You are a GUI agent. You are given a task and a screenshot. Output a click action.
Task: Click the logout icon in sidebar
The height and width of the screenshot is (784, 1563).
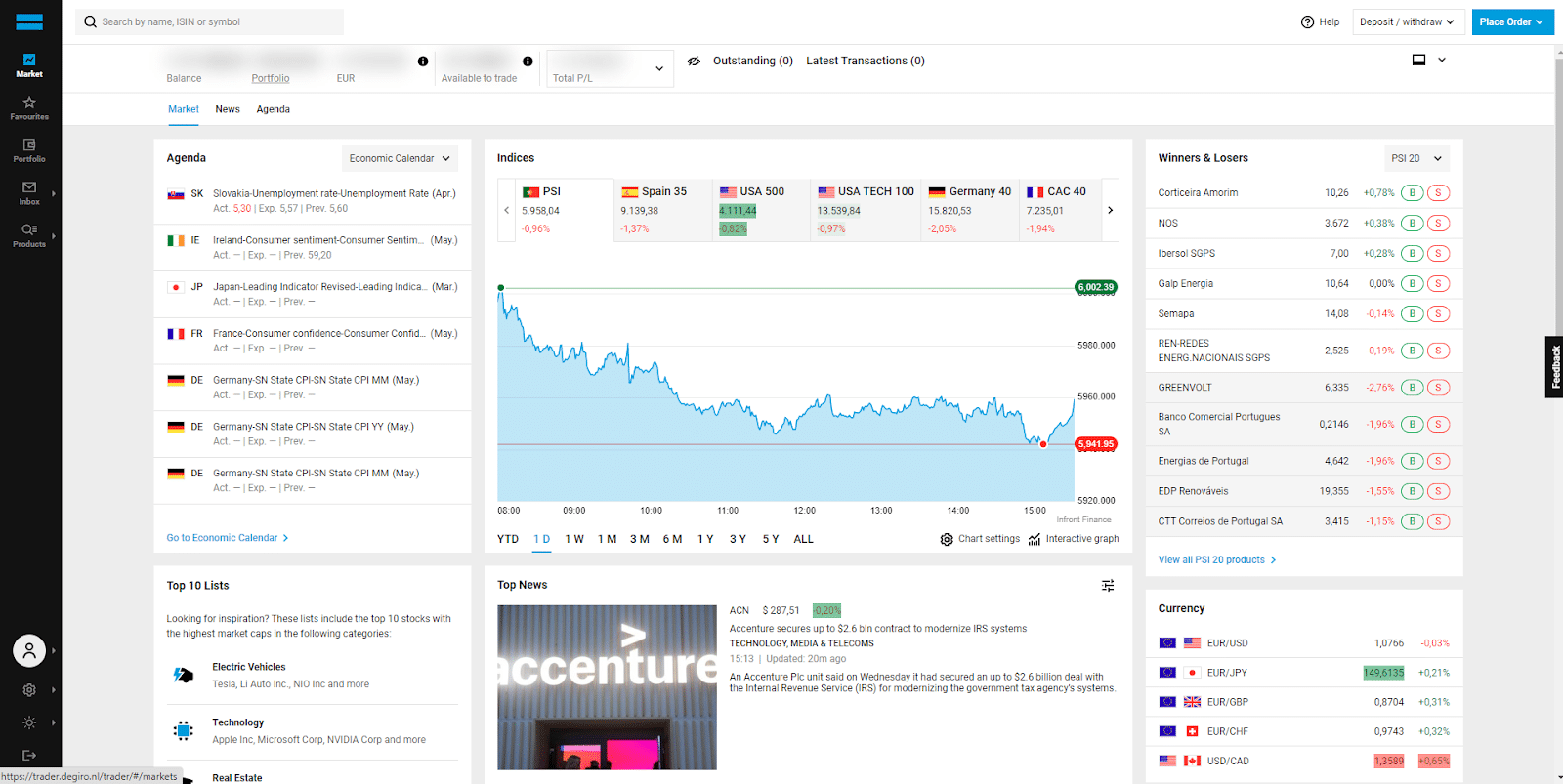[x=29, y=756]
